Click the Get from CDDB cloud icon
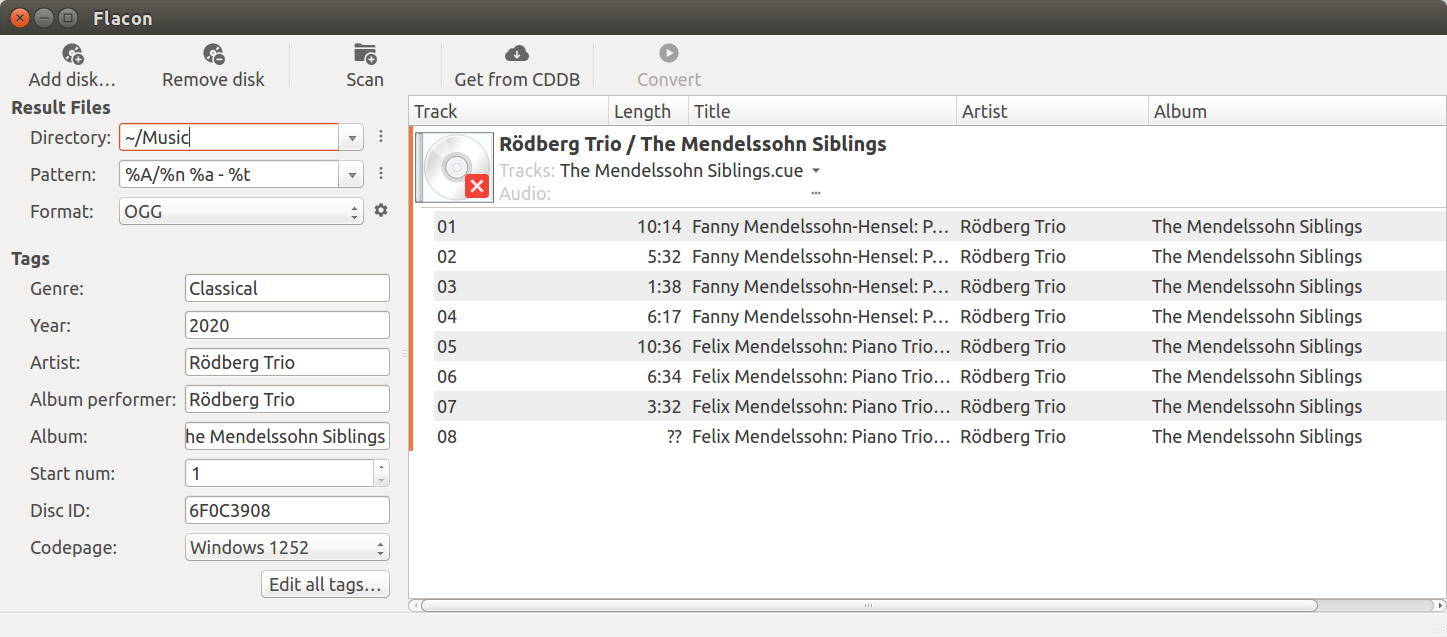The width and height of the screenshot is (1447, 637). point(516,54)
